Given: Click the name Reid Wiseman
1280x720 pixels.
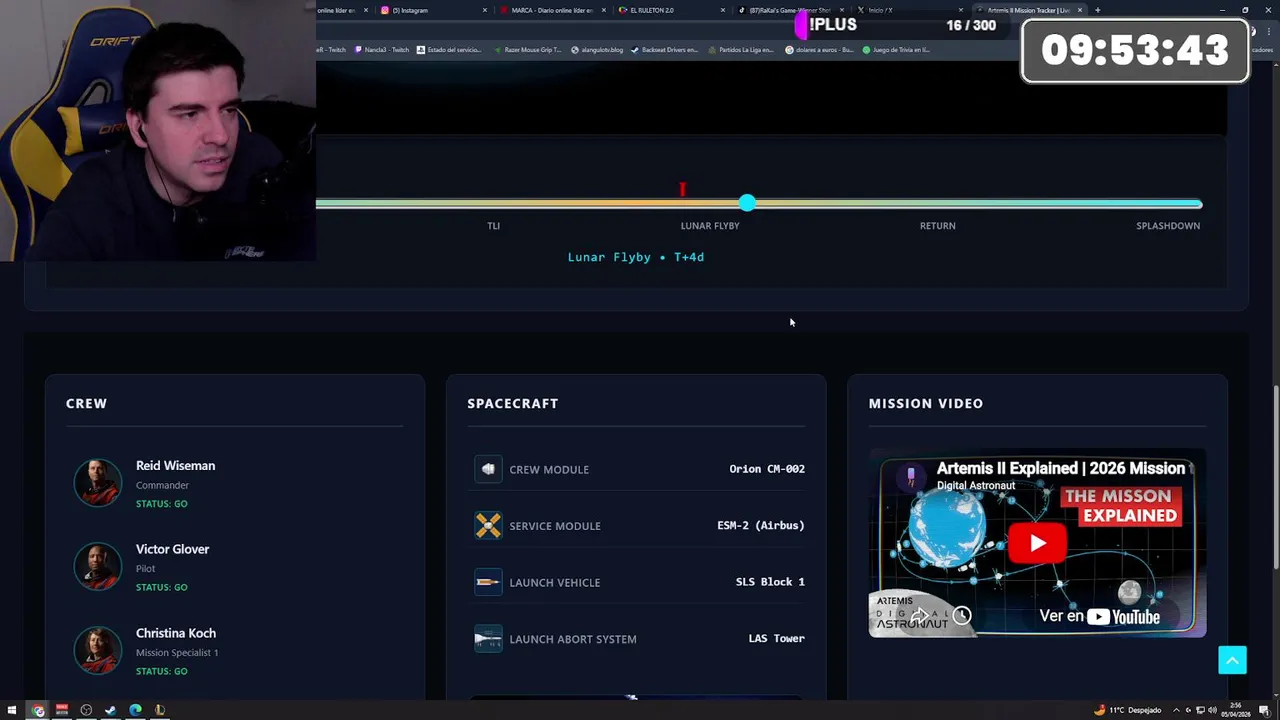Looking at the screenshot, I should click(175, 466).
